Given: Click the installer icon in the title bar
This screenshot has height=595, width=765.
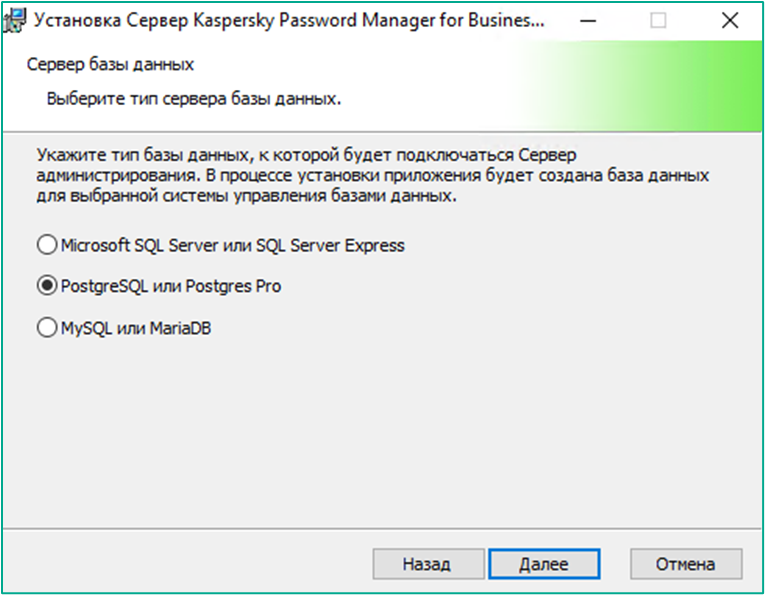Looking at the screenshot, I should pyautogui.click(x=15, y=20).
